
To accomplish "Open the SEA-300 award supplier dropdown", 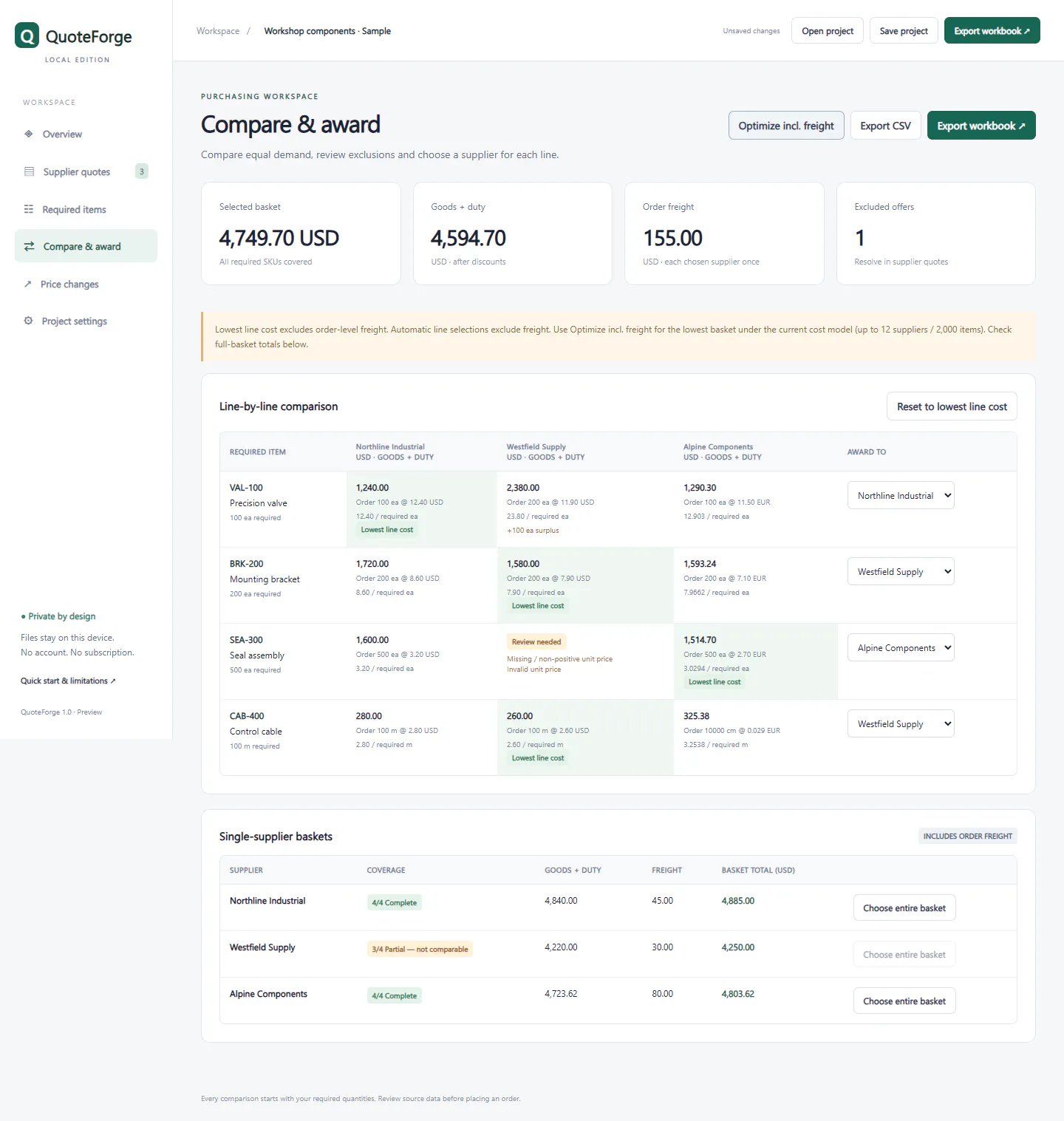I will 901,647.
